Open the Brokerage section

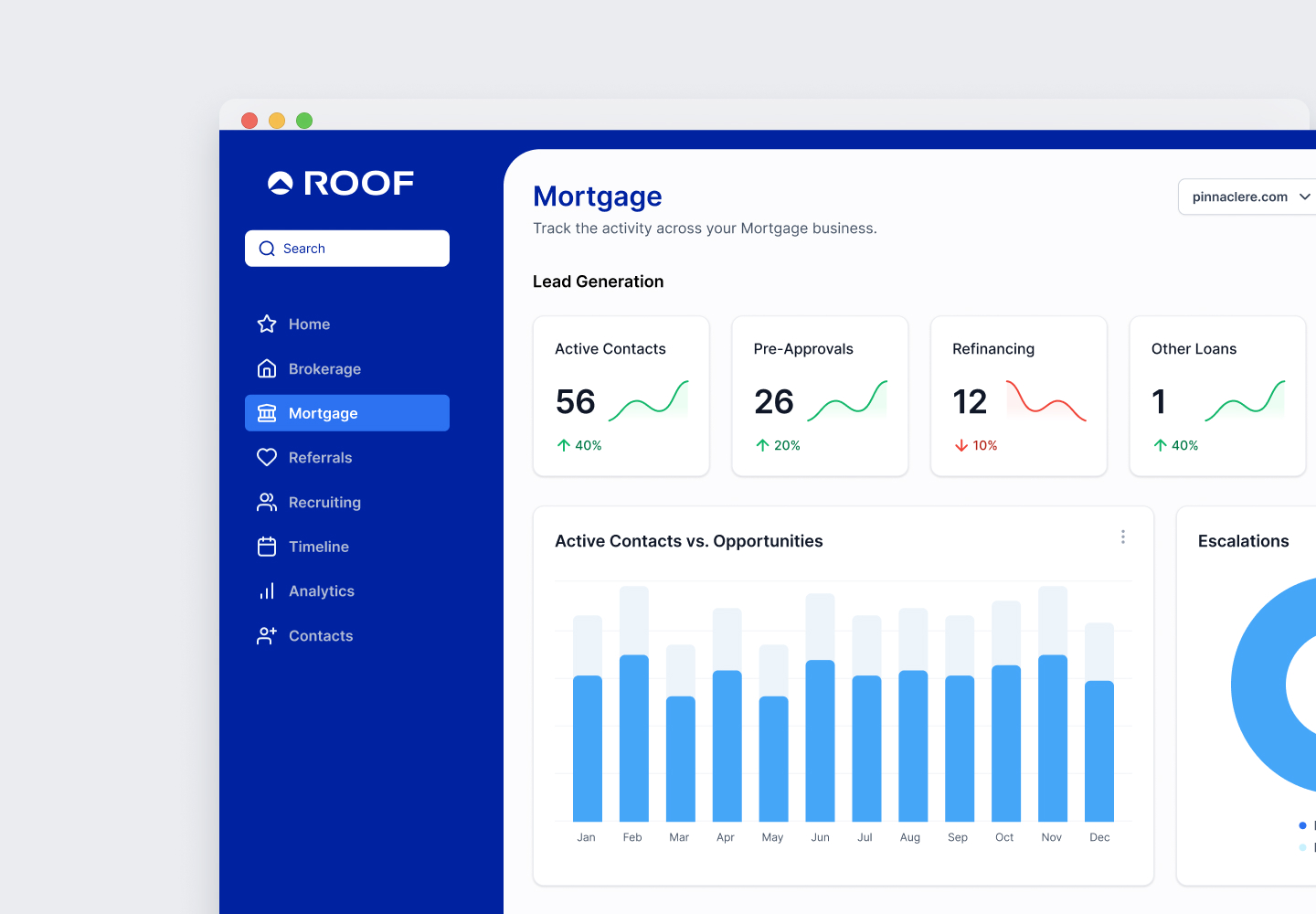coord(347,368)
